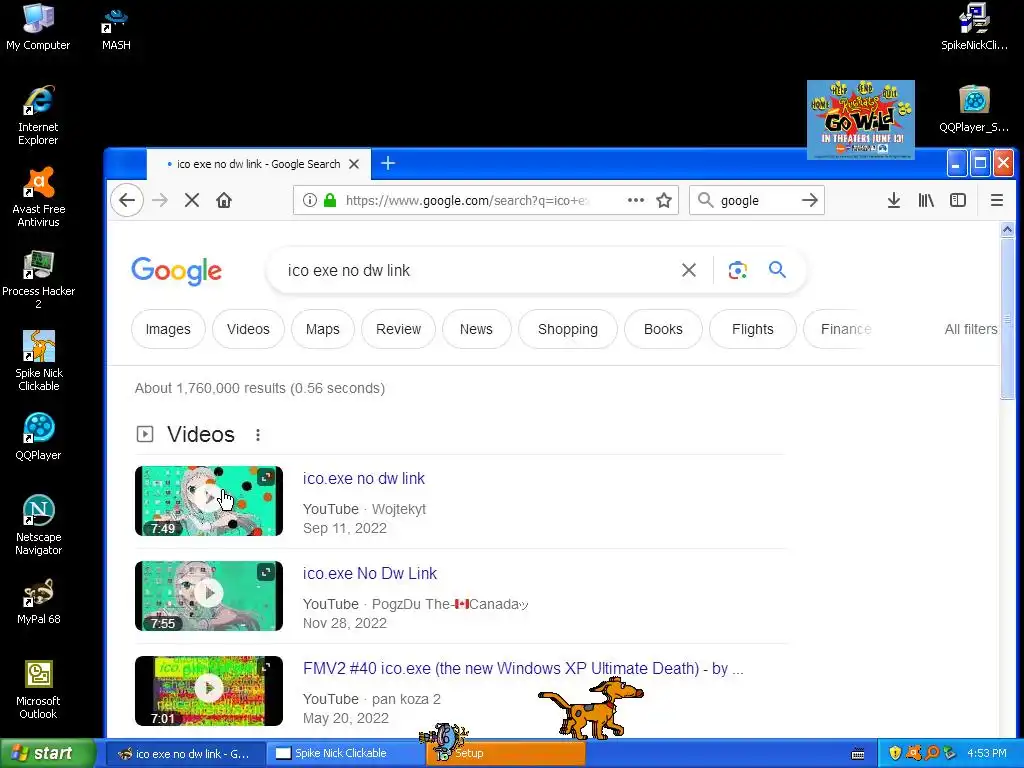Launch QQPlayer from the desktop
Screen dimensions: 1024x768
39,437
